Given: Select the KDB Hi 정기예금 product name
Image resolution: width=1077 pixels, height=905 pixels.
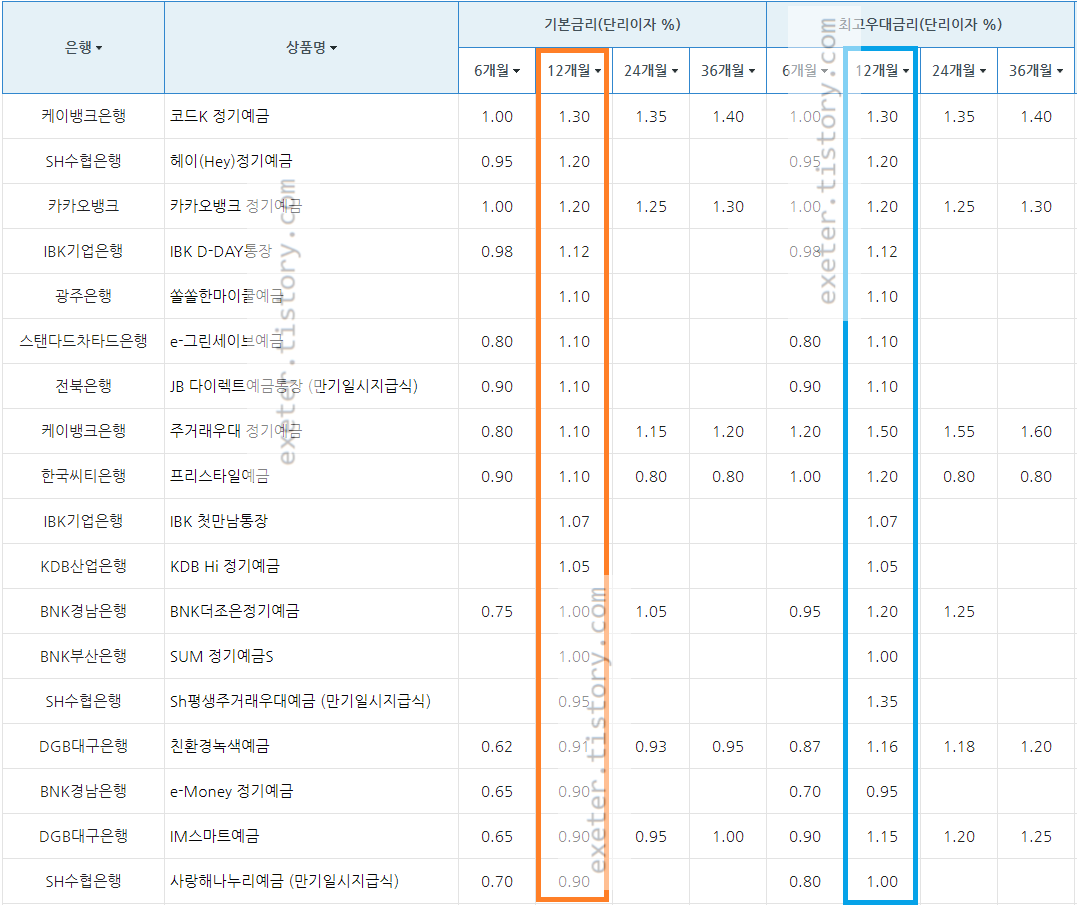Looking at the screenshot, I should tap(225, 566).
